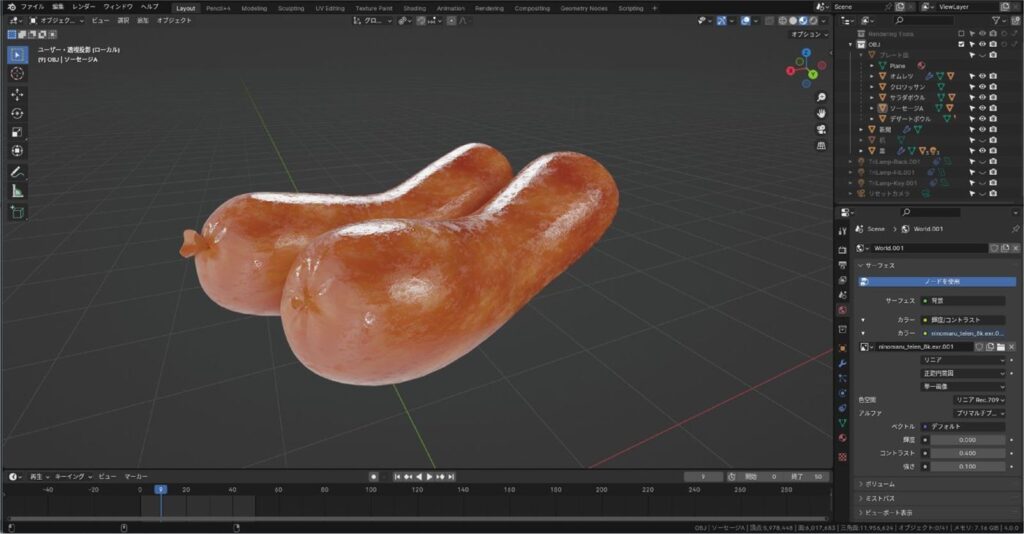Screen dimensions: 1024x534
Task: Hide クロワッサン using its eye icon
Action: coord(982,87)
